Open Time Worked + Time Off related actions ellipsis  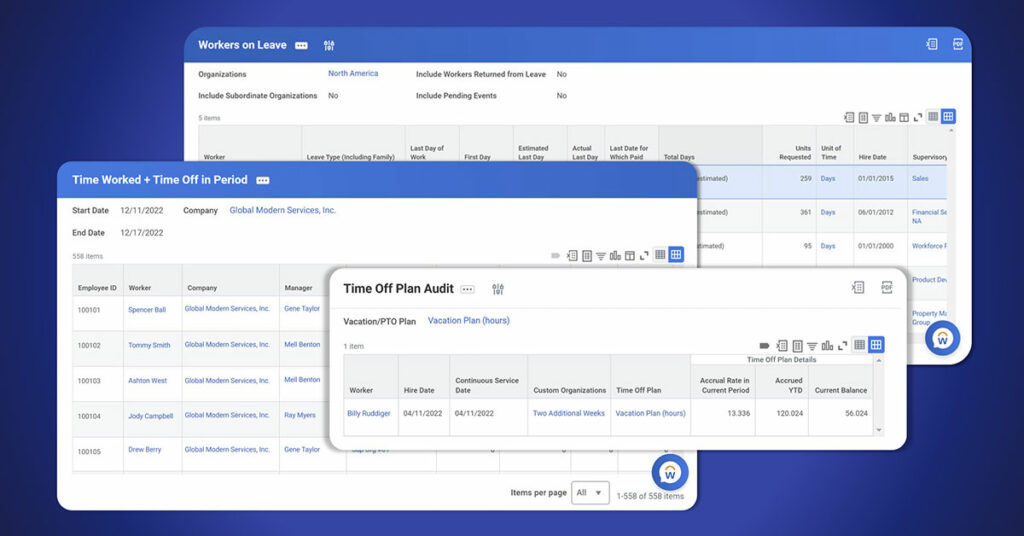(263, 180)
